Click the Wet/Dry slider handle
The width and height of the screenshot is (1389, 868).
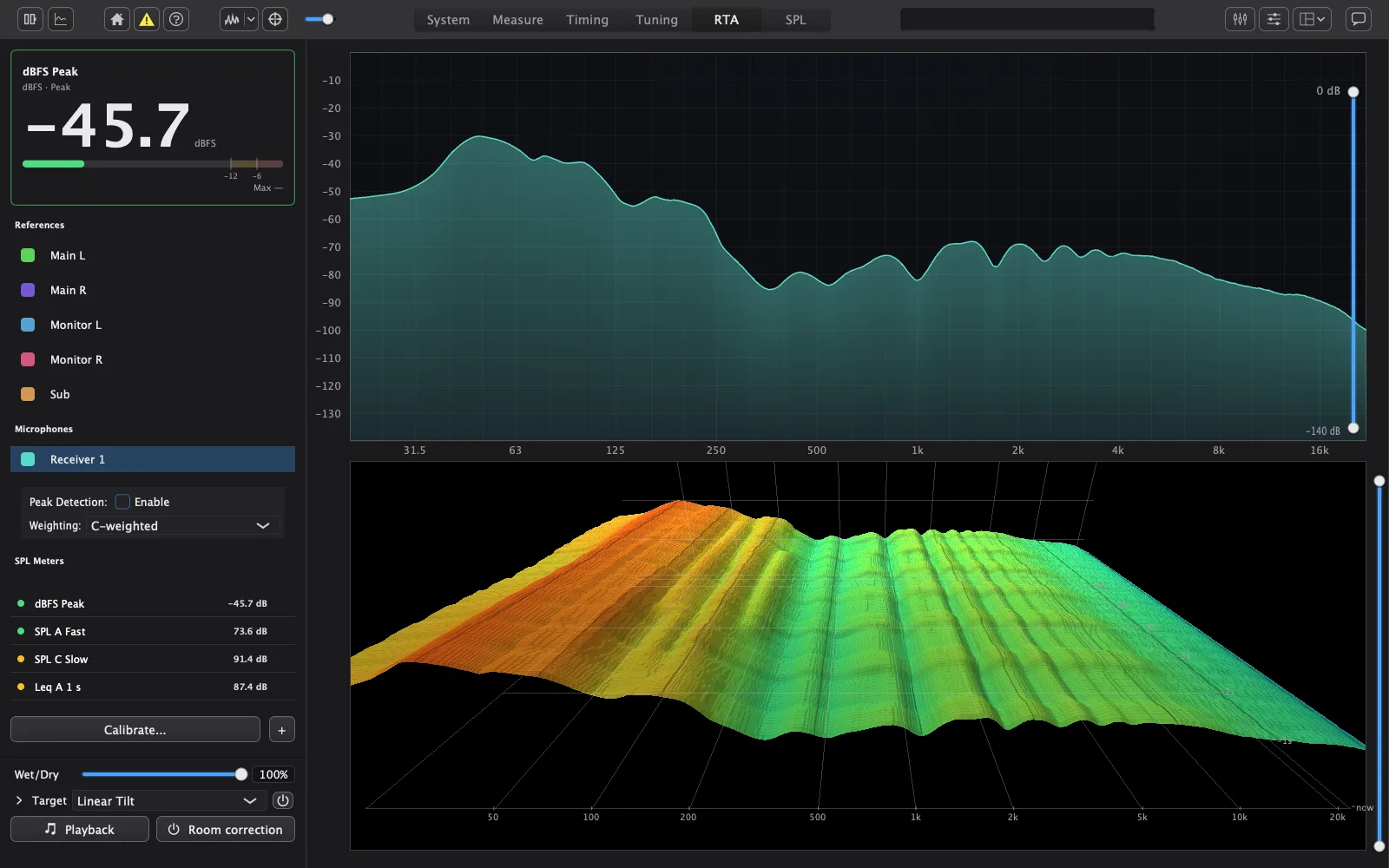click(241, 774)
